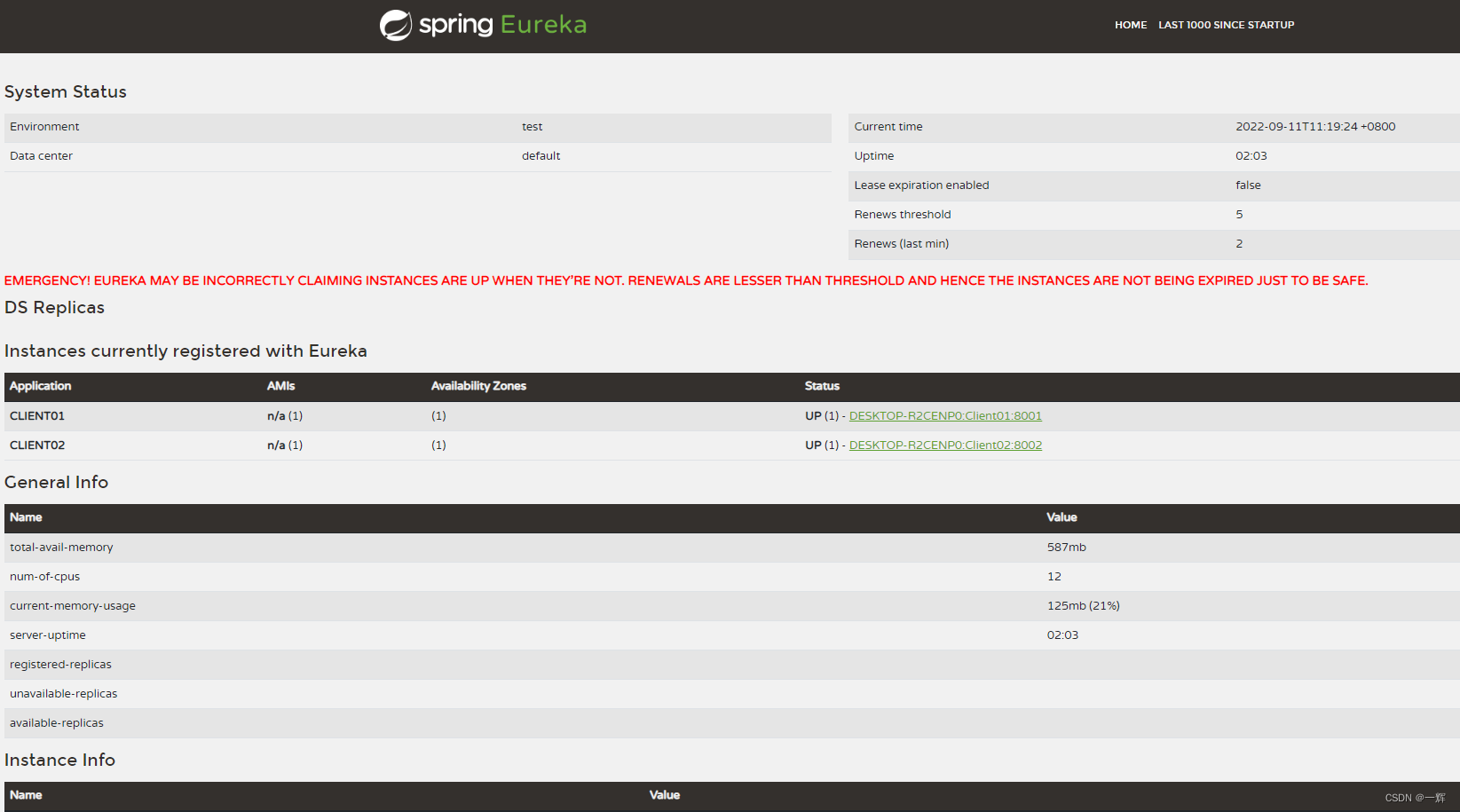Click the Instance Info heading
Image resolution: width=1460 pixels, height=812 pixels.
click(59, 760)
